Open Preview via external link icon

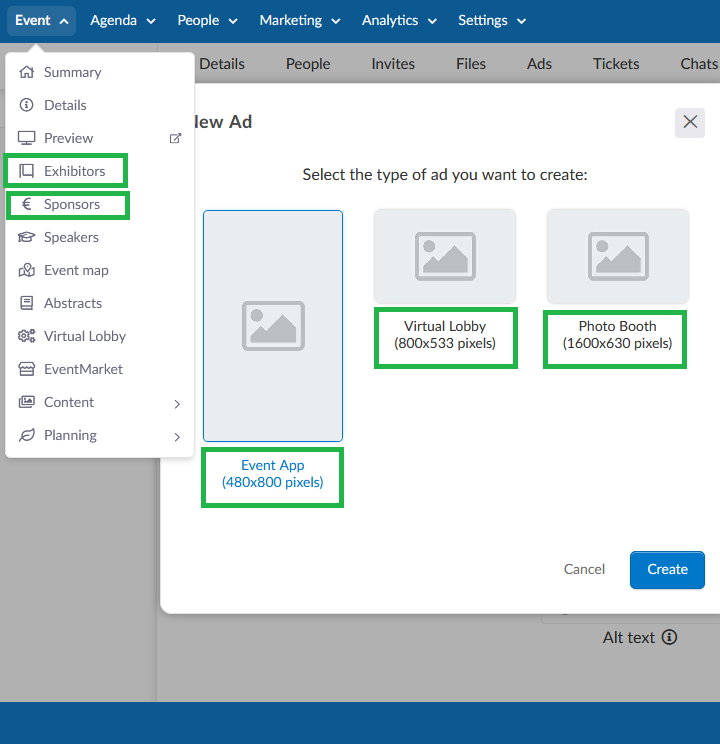coord(175,138)
